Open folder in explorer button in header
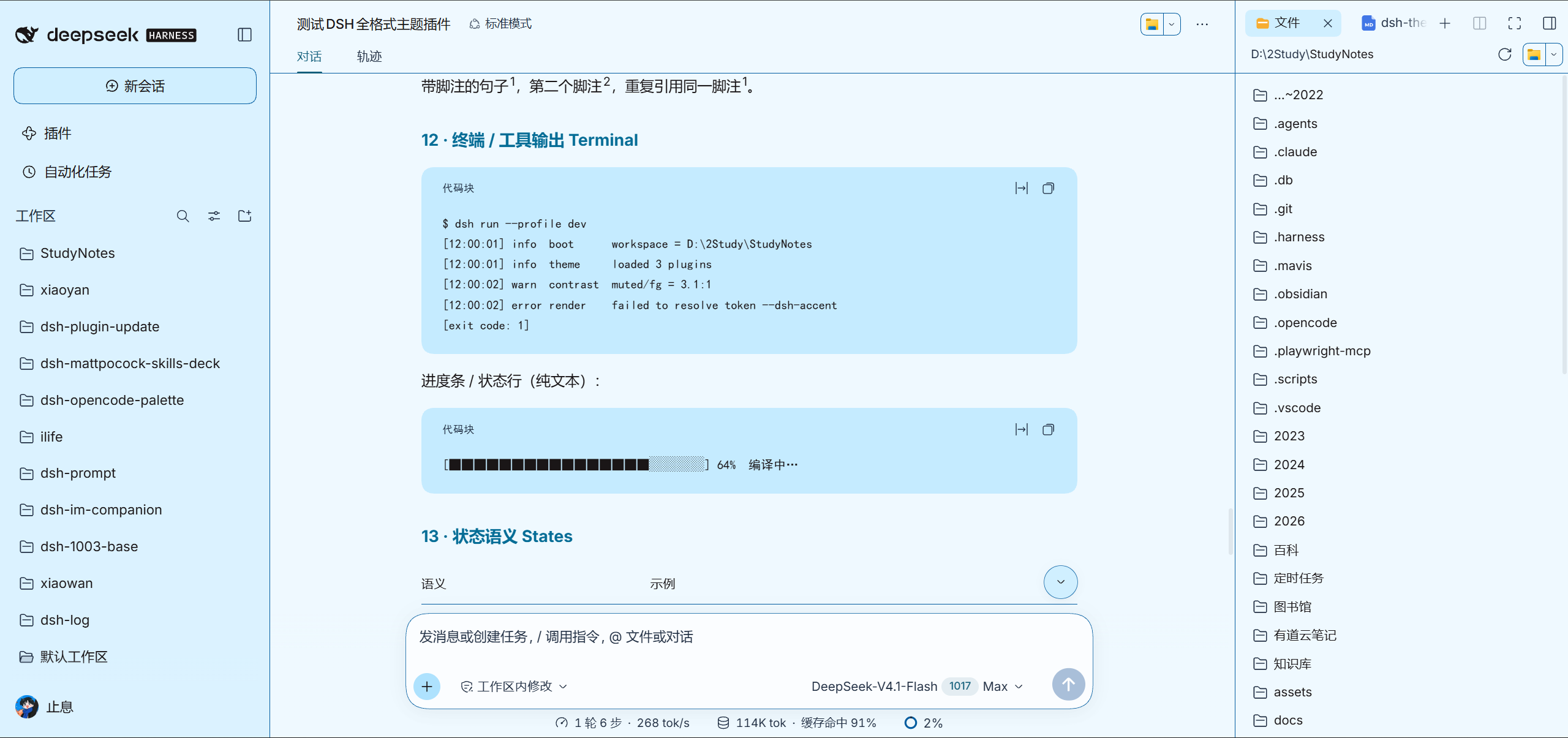This screenshot has width=1568, height=738. click(x=1152, y=24)
